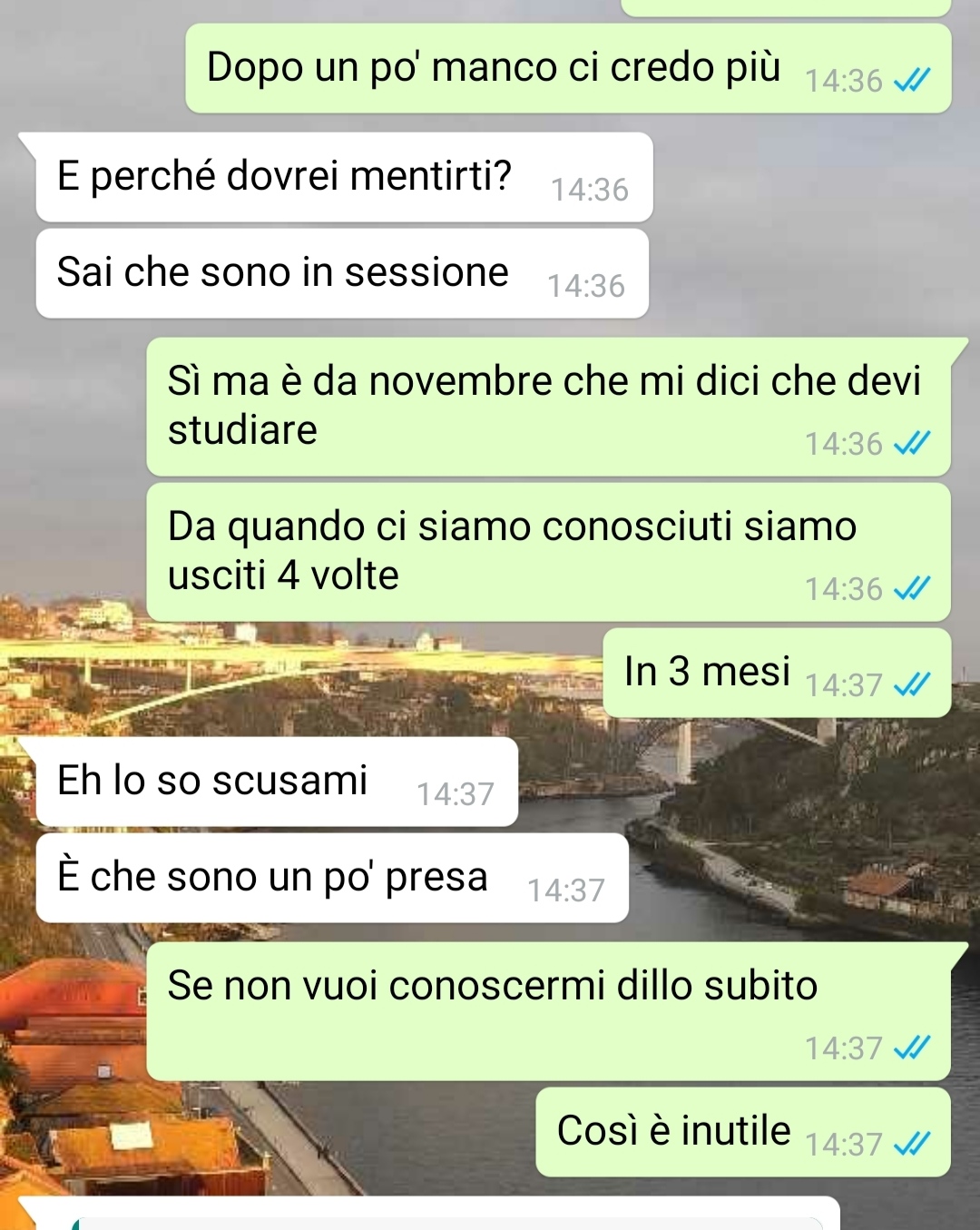
Task: Tap the 'Se non vuoi conoscermi dillo subito' text
Action: coord(493,986)
